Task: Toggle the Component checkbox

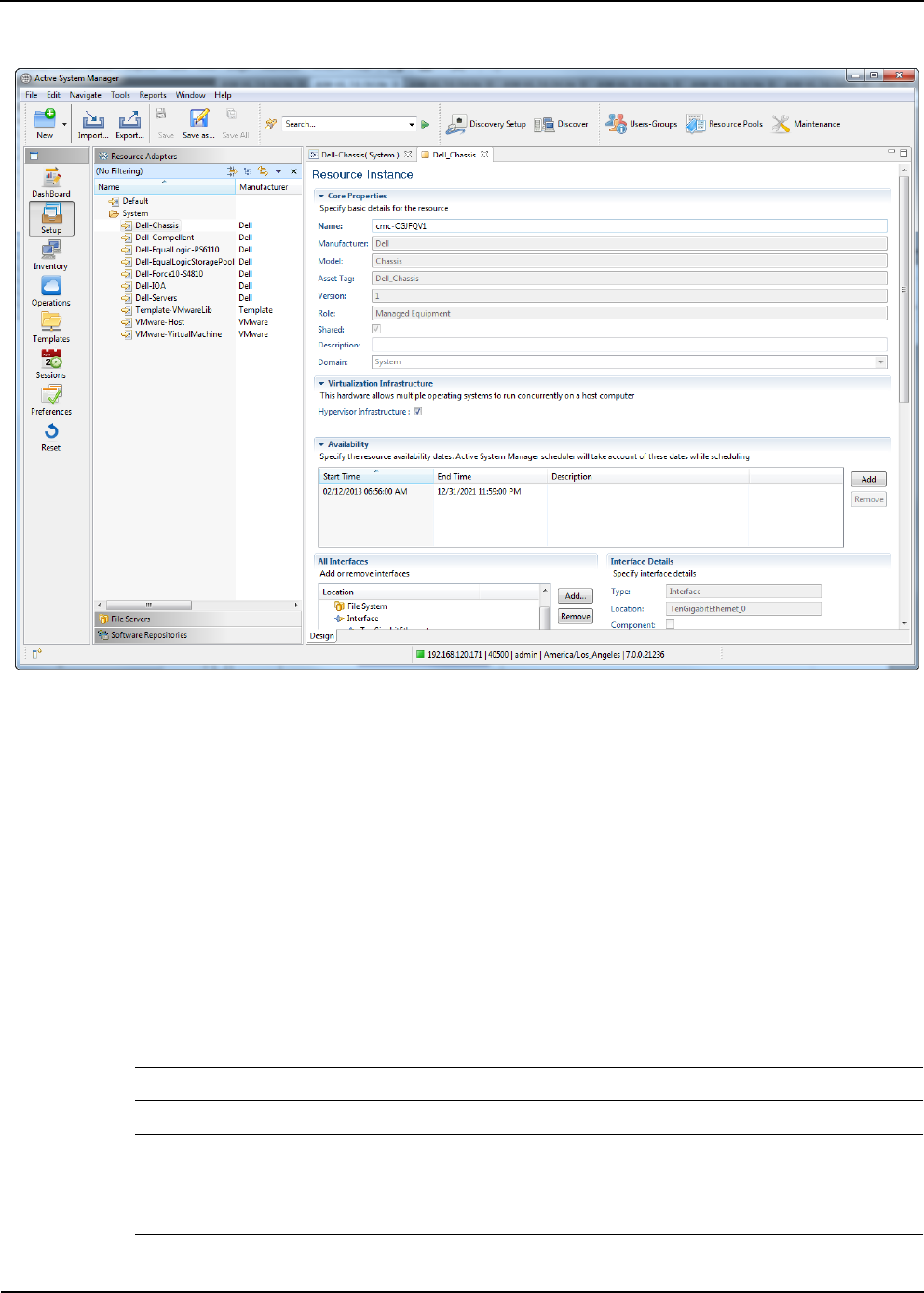Action: 670,625
